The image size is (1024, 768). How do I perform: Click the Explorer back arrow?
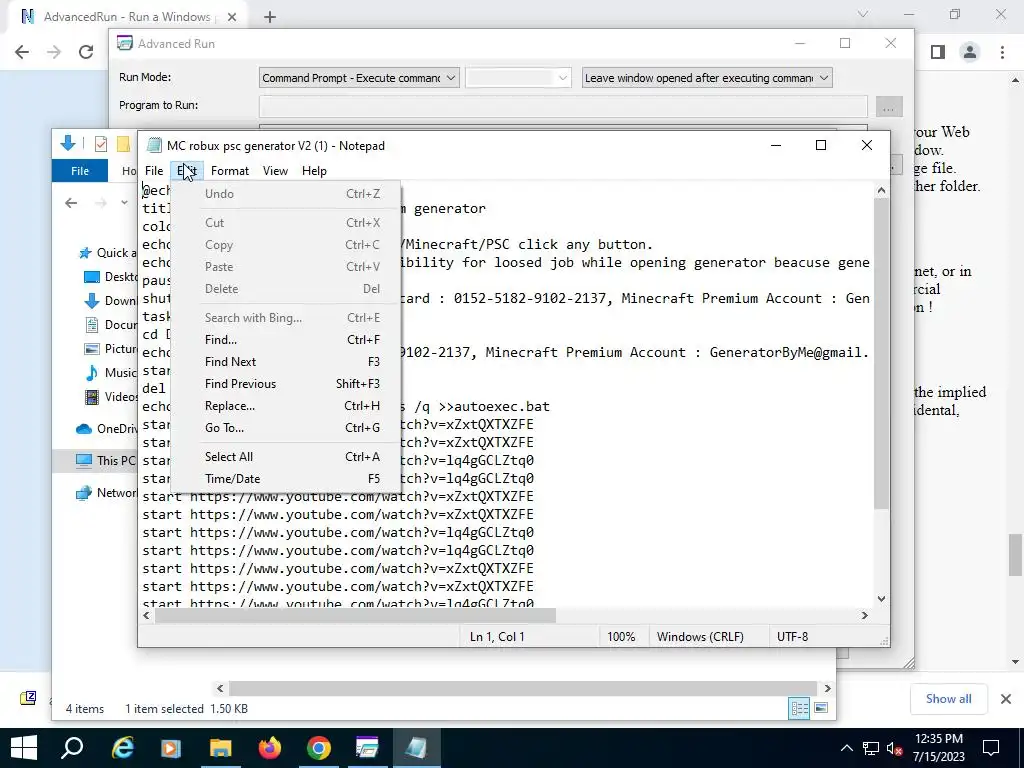click(71, 203)
